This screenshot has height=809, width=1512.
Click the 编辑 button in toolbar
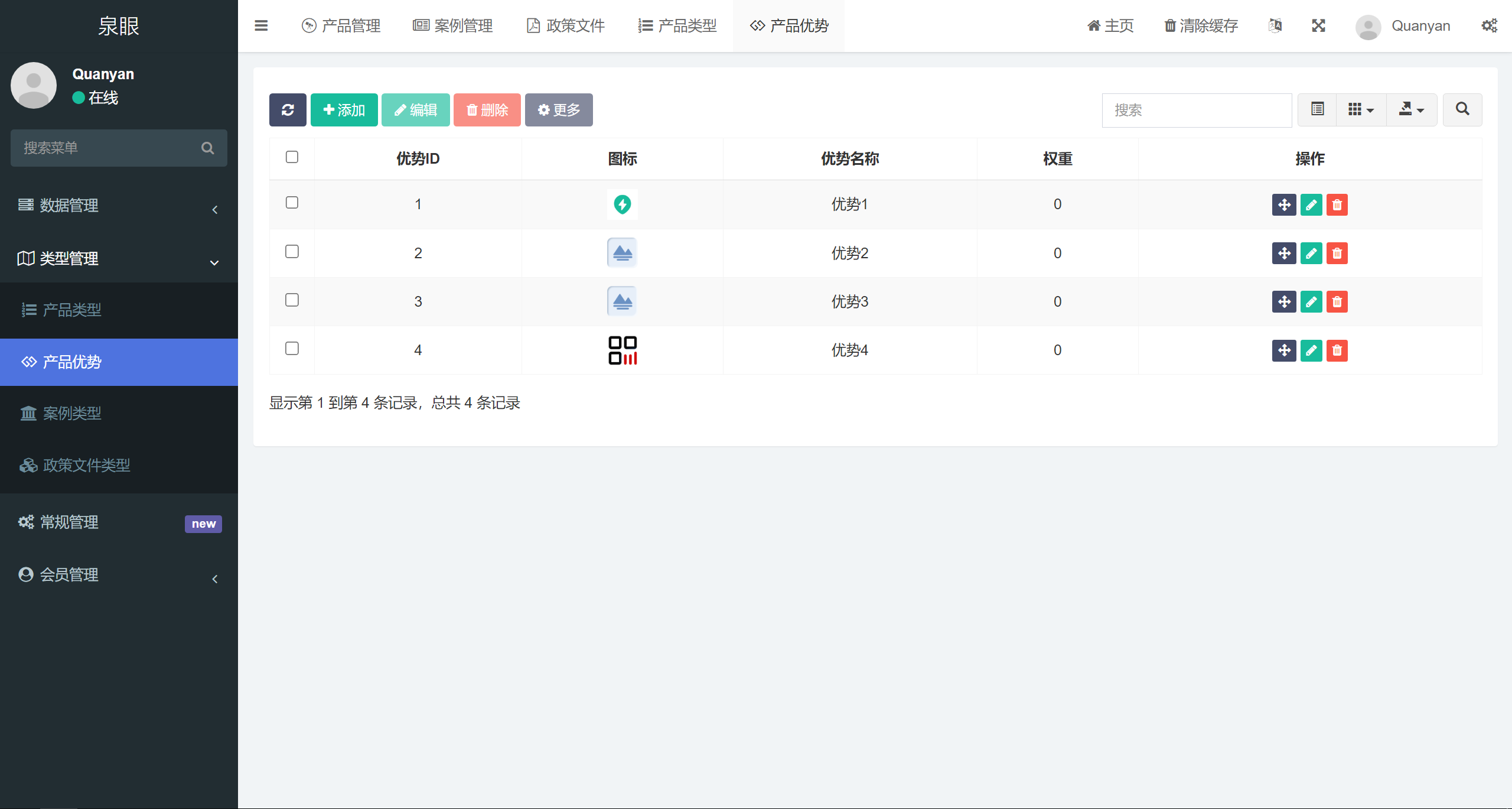click(416, 110)
